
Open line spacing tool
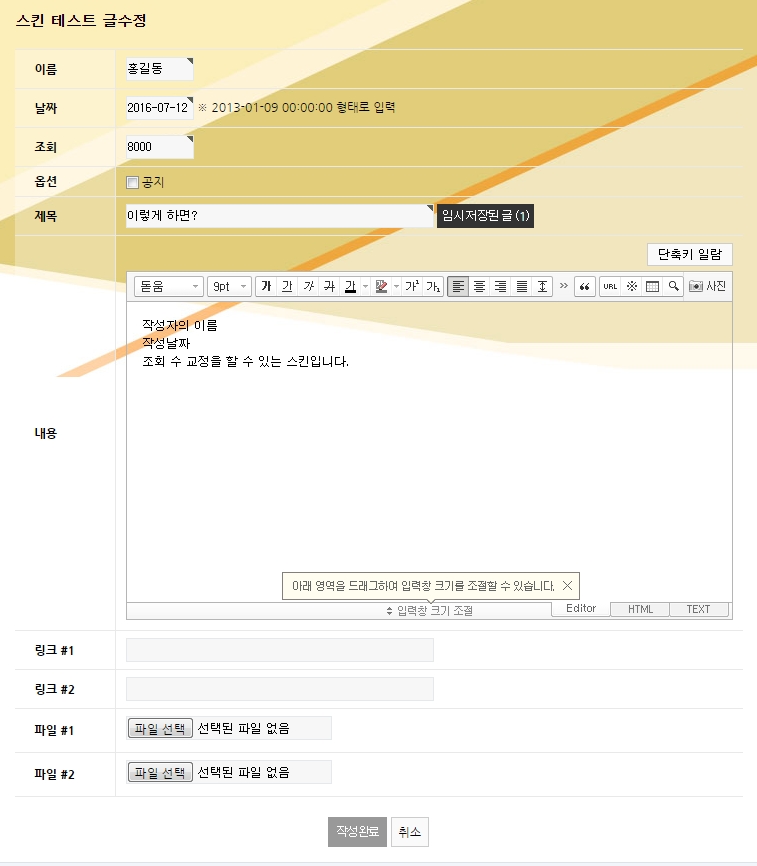pyautogui.click(x=542, y=286)
